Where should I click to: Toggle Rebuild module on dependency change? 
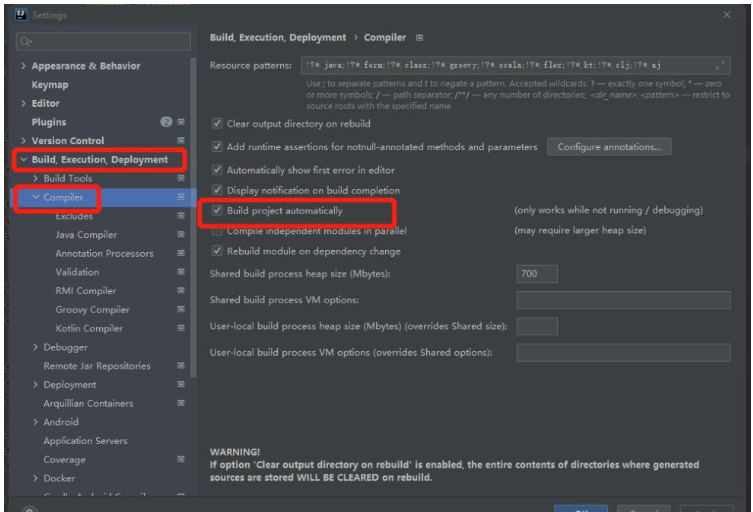218,251
